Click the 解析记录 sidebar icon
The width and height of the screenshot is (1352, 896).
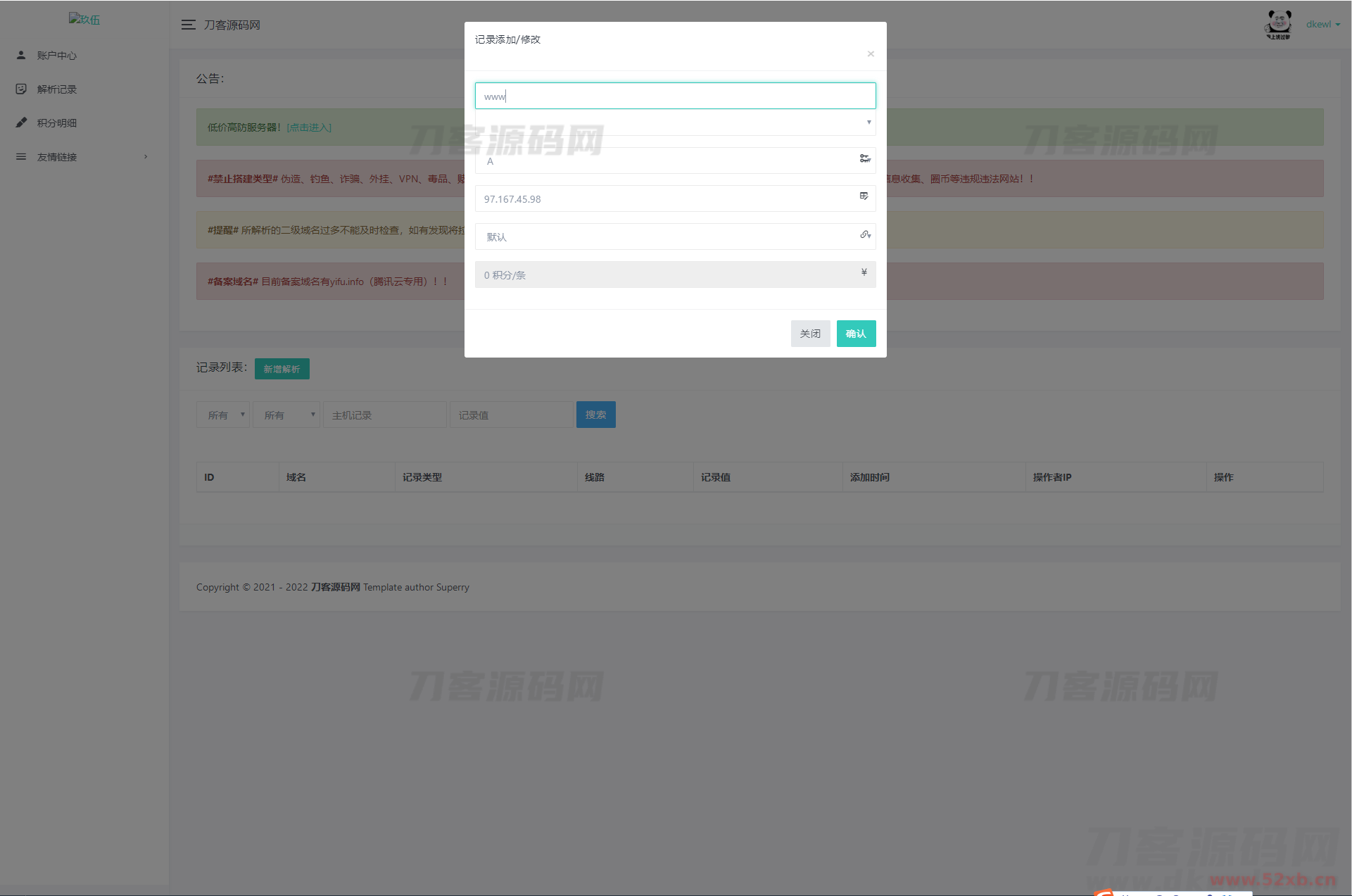21,89
